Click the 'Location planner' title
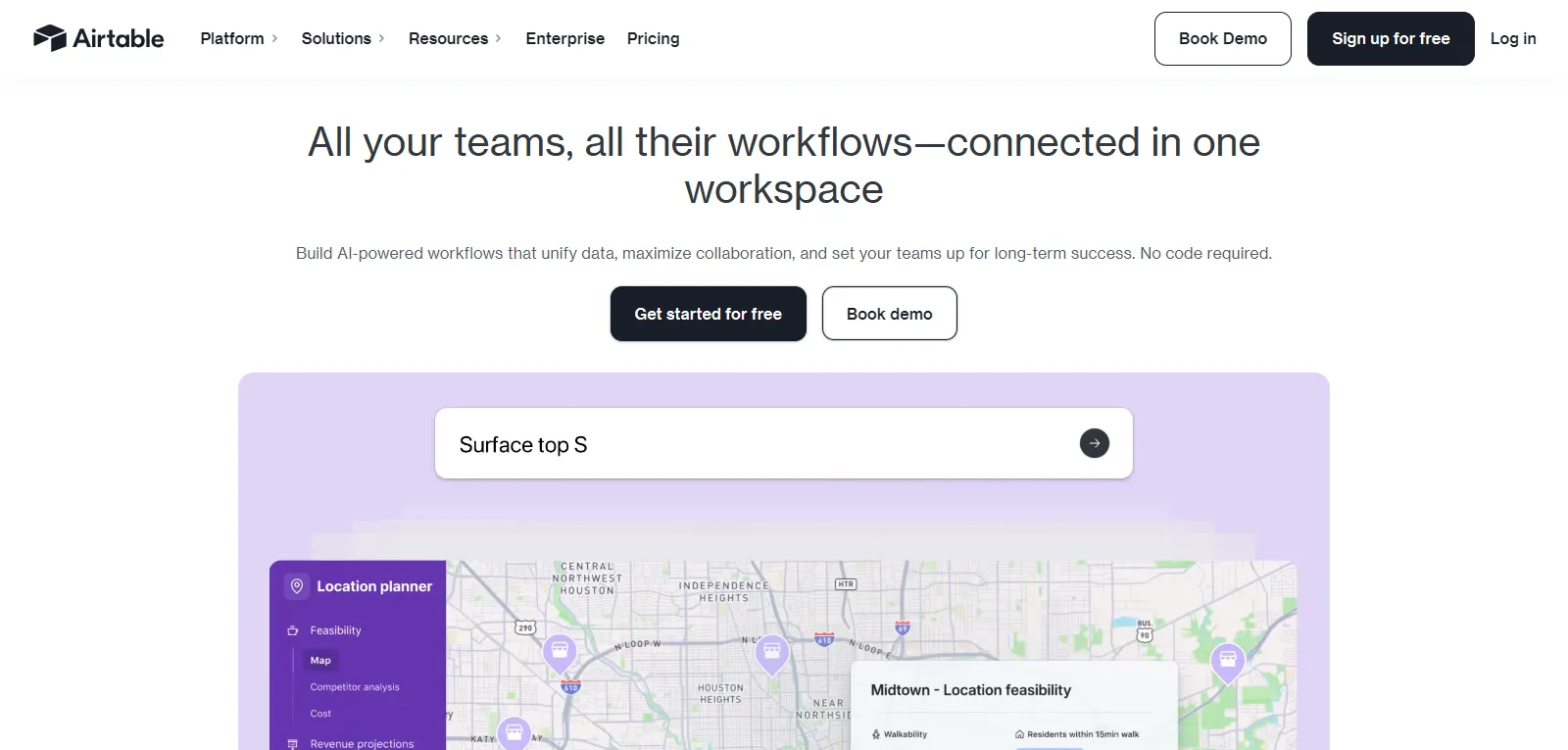The width and height of the screenshot is (1568, 750). coord(374,586)
